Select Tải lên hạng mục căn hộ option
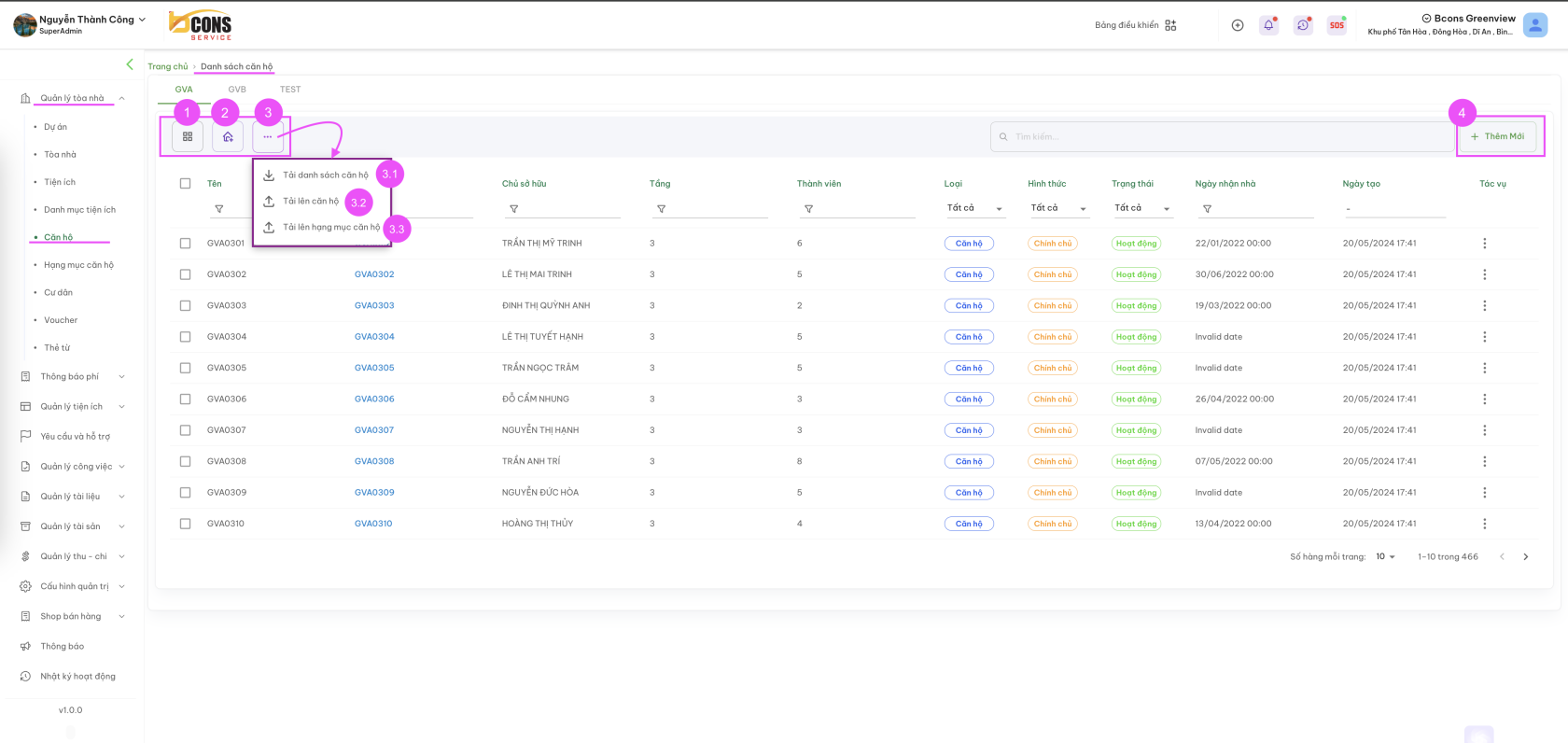 [x=322, y=228]
